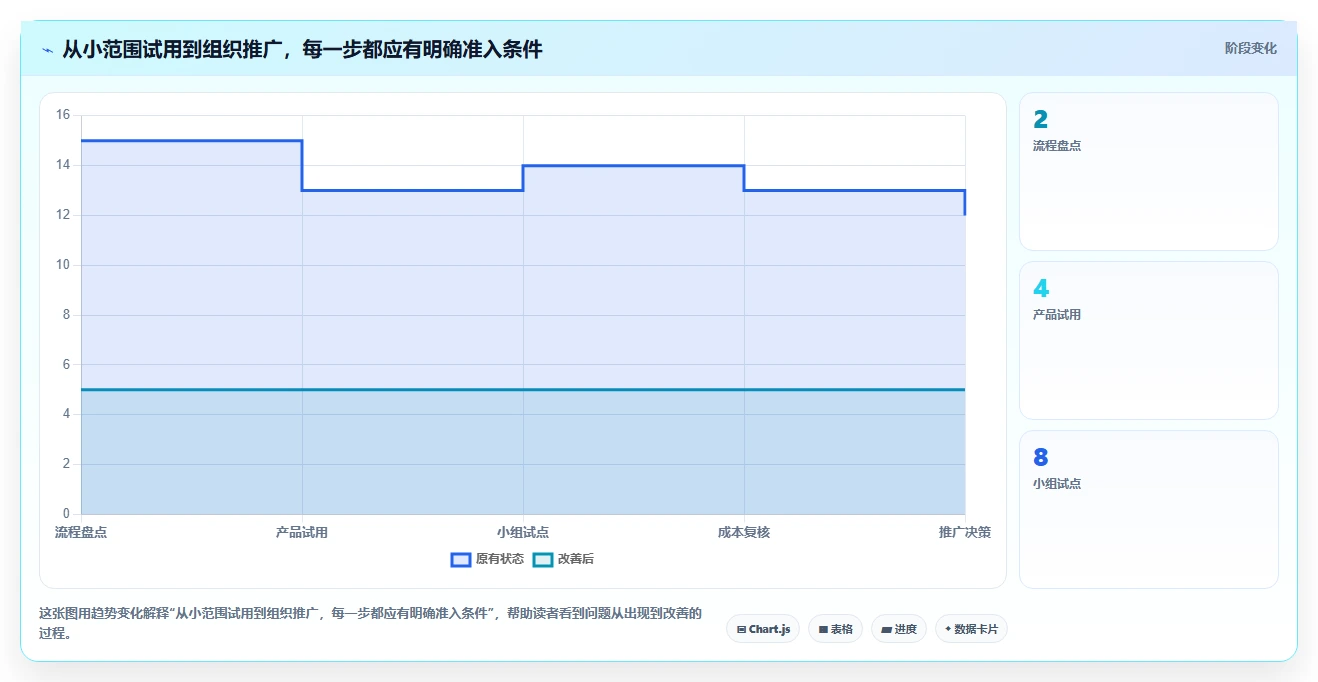1318x682 pixels.
Task: Click the number 2 on 流程盘点 card
Action: pyautogui.click(x=1041, y=120)
